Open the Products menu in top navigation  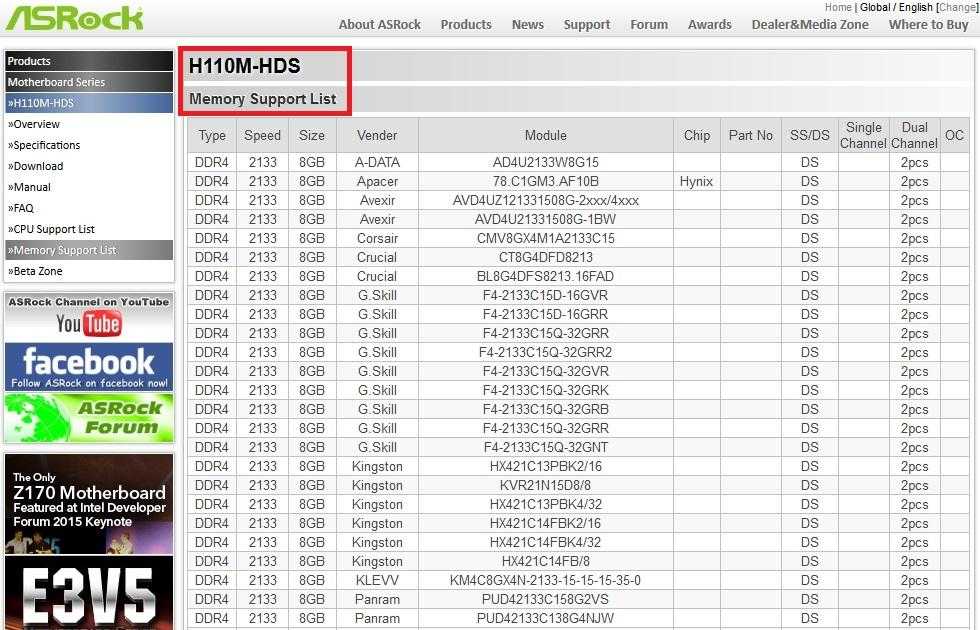(466, 25)
